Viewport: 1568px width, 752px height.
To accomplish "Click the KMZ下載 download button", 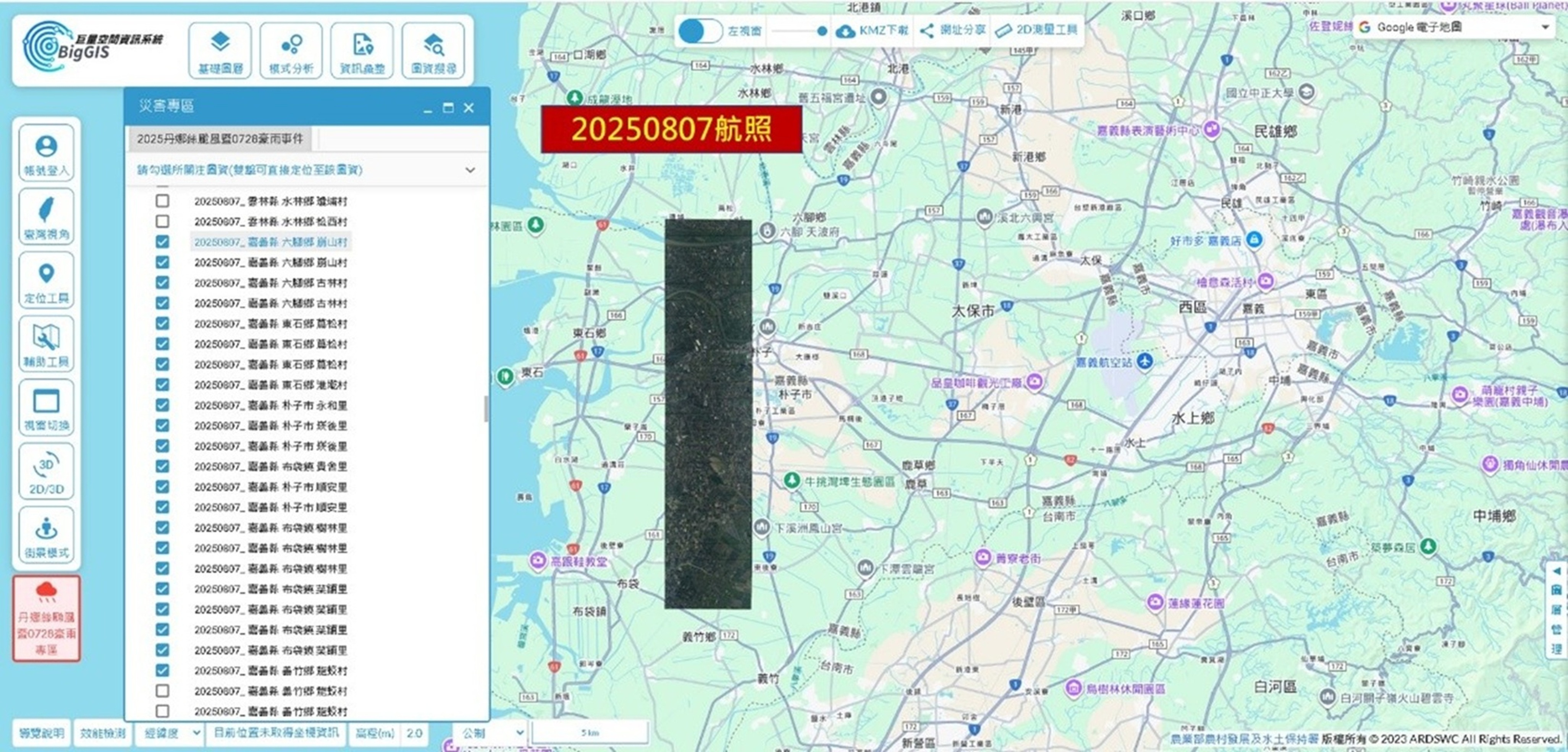I will coord(872,31).
